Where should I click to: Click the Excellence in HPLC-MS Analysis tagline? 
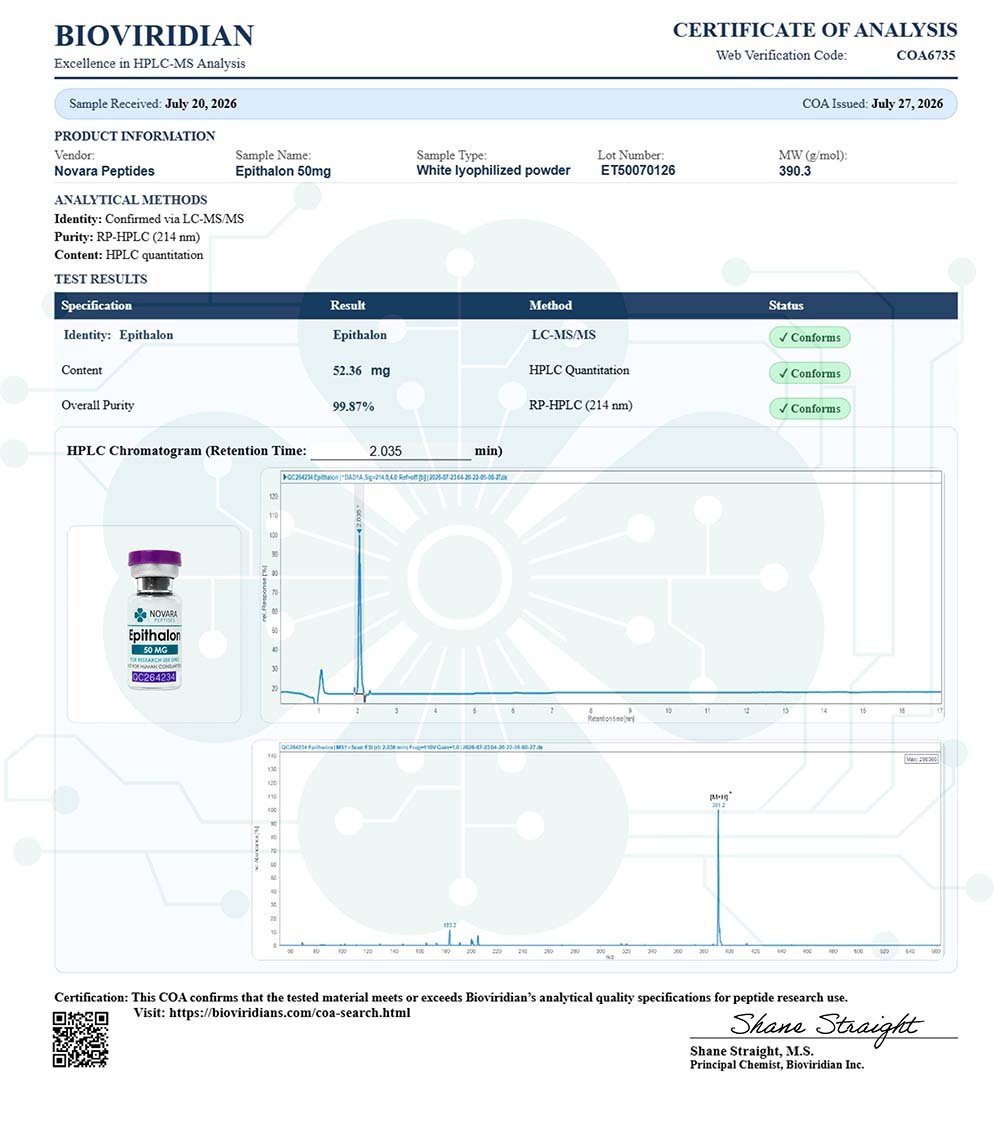[x=149, y=63]
